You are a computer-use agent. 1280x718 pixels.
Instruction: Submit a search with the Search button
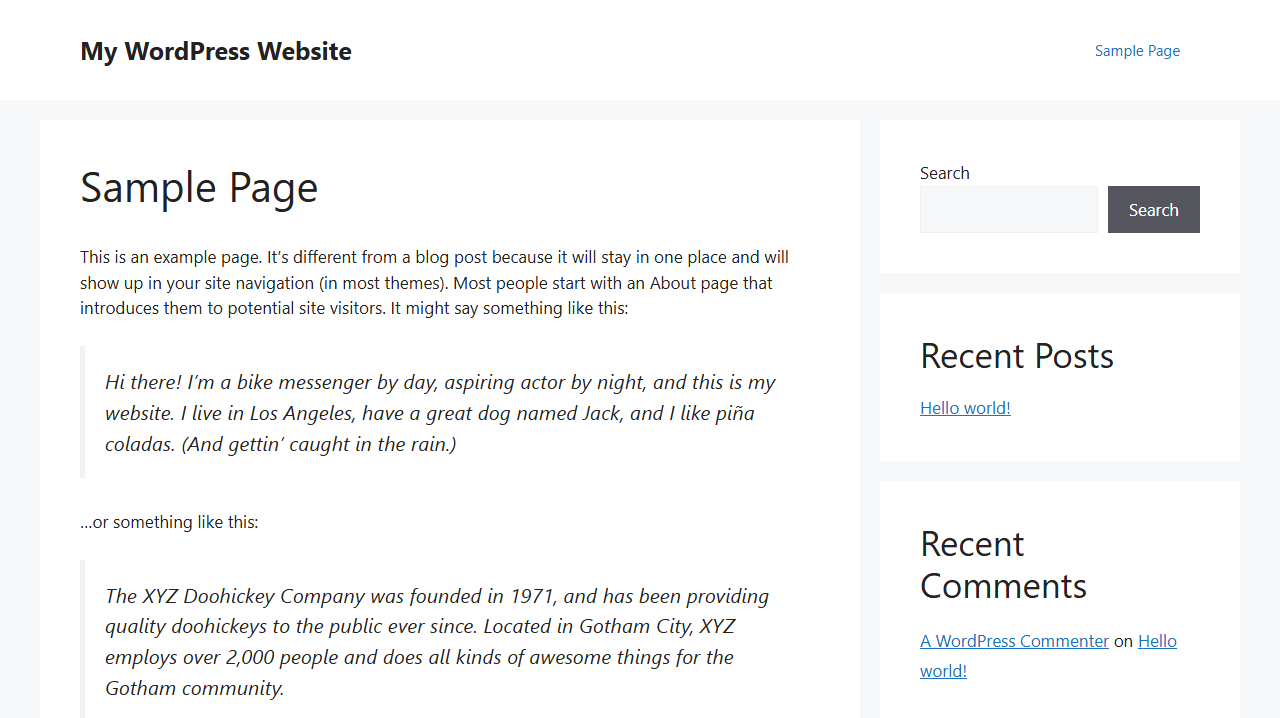[x=1153, y=209]
